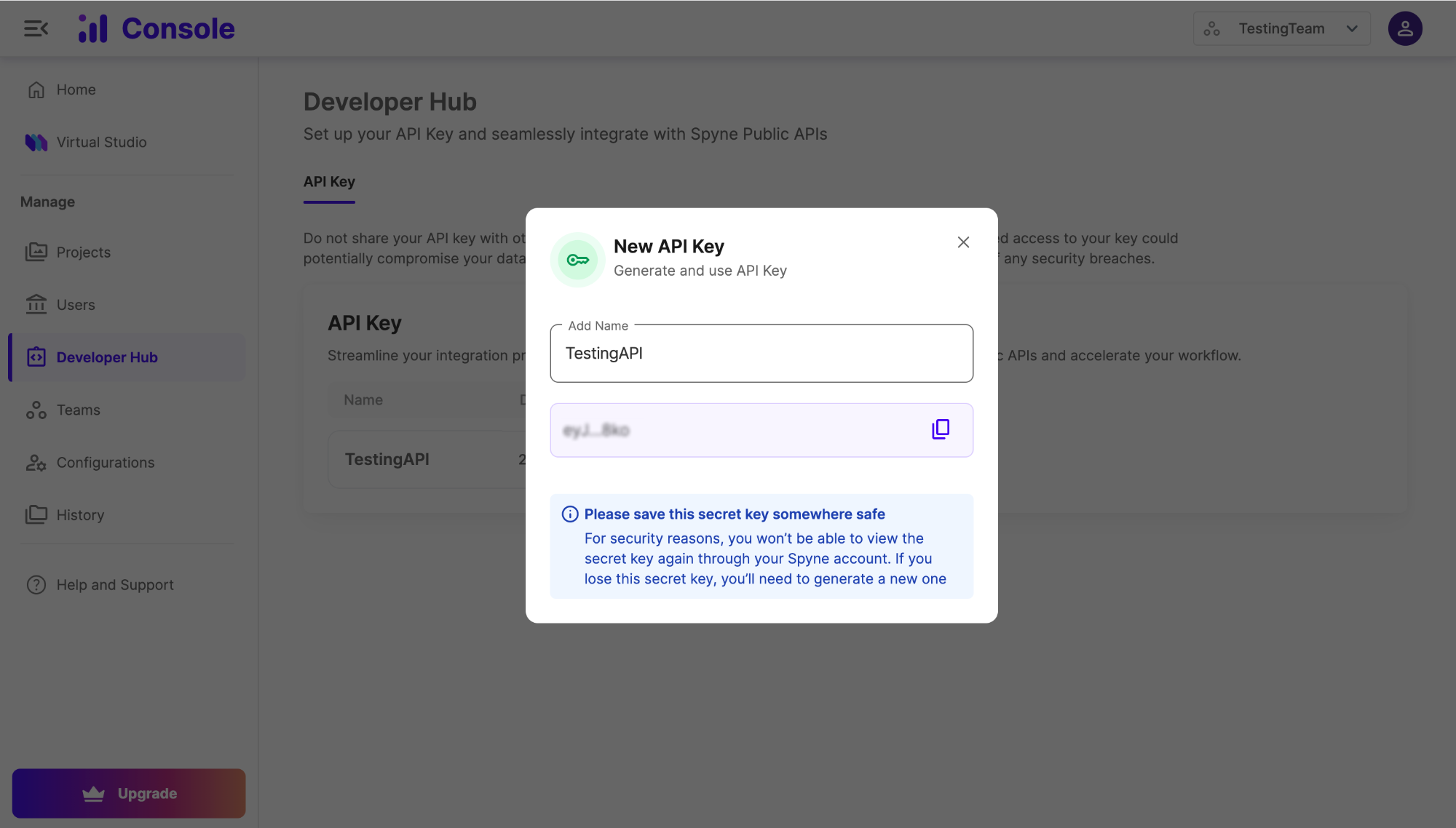Viewport: 1456px width, 828px height.
Task: Open the Users page
Action: point(76,305)
